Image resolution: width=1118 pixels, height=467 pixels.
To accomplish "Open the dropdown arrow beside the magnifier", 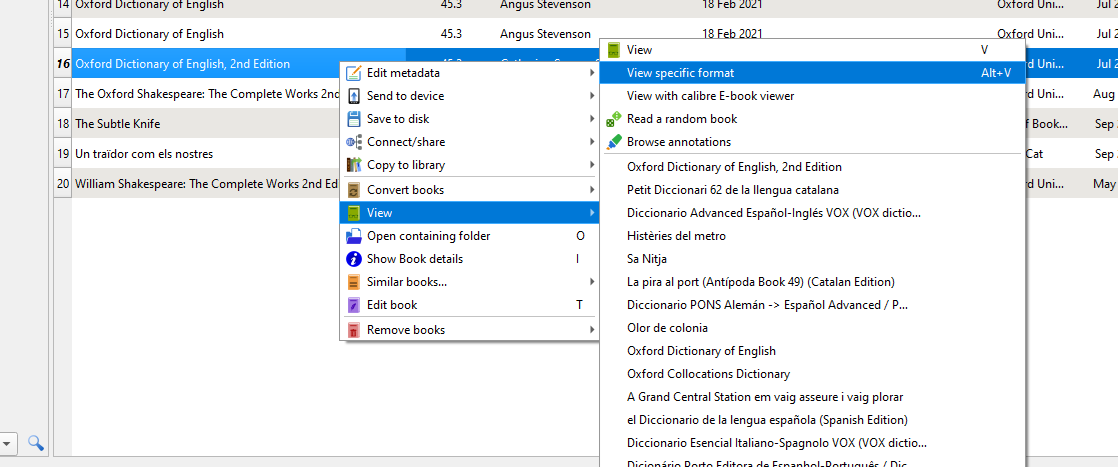I will (7, 442).
